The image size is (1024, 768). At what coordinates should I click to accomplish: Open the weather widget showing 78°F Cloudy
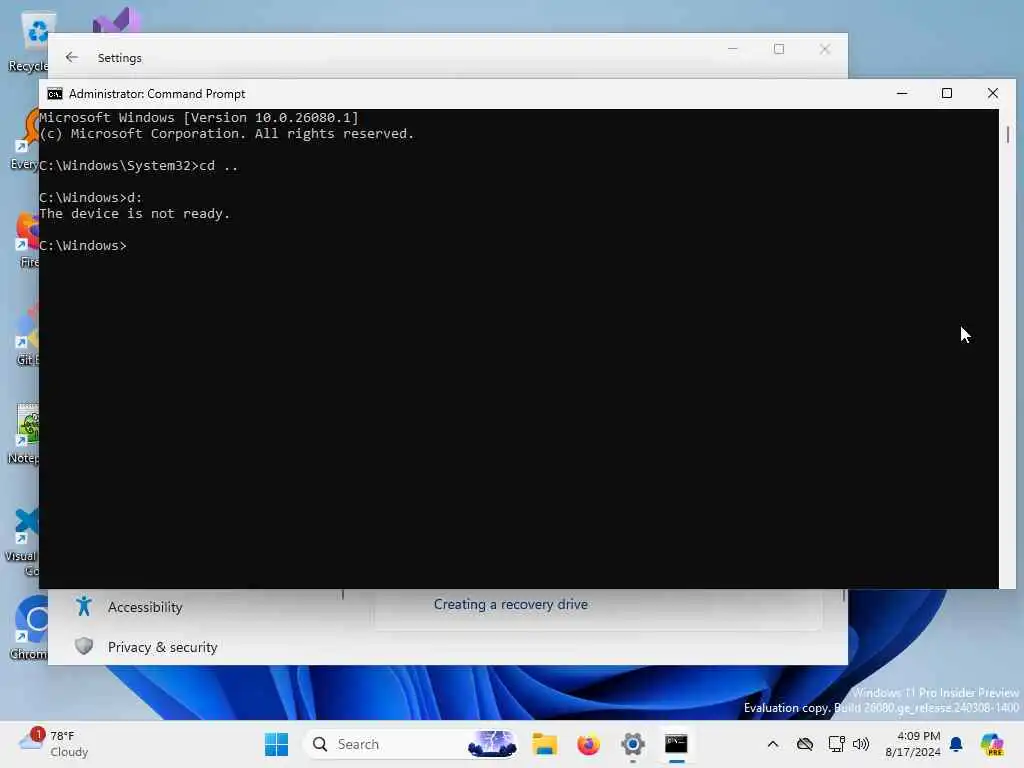54,744
